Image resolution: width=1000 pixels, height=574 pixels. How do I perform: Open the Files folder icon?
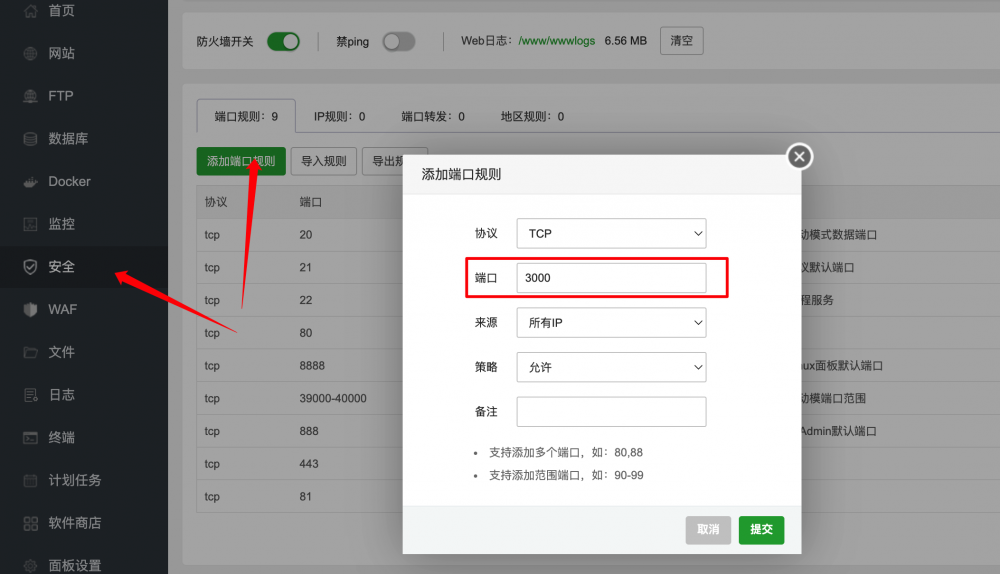tap(30, 352)
